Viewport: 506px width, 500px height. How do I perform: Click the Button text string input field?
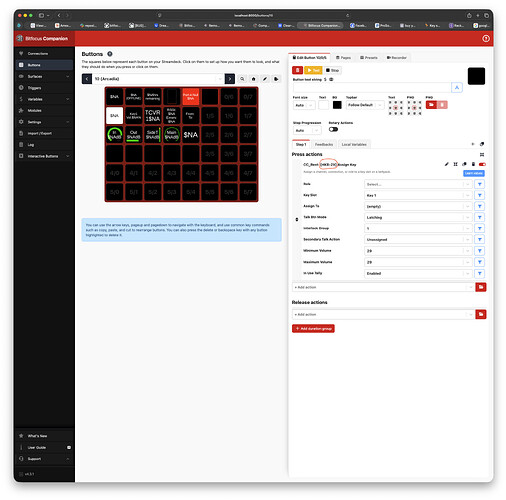372,88
